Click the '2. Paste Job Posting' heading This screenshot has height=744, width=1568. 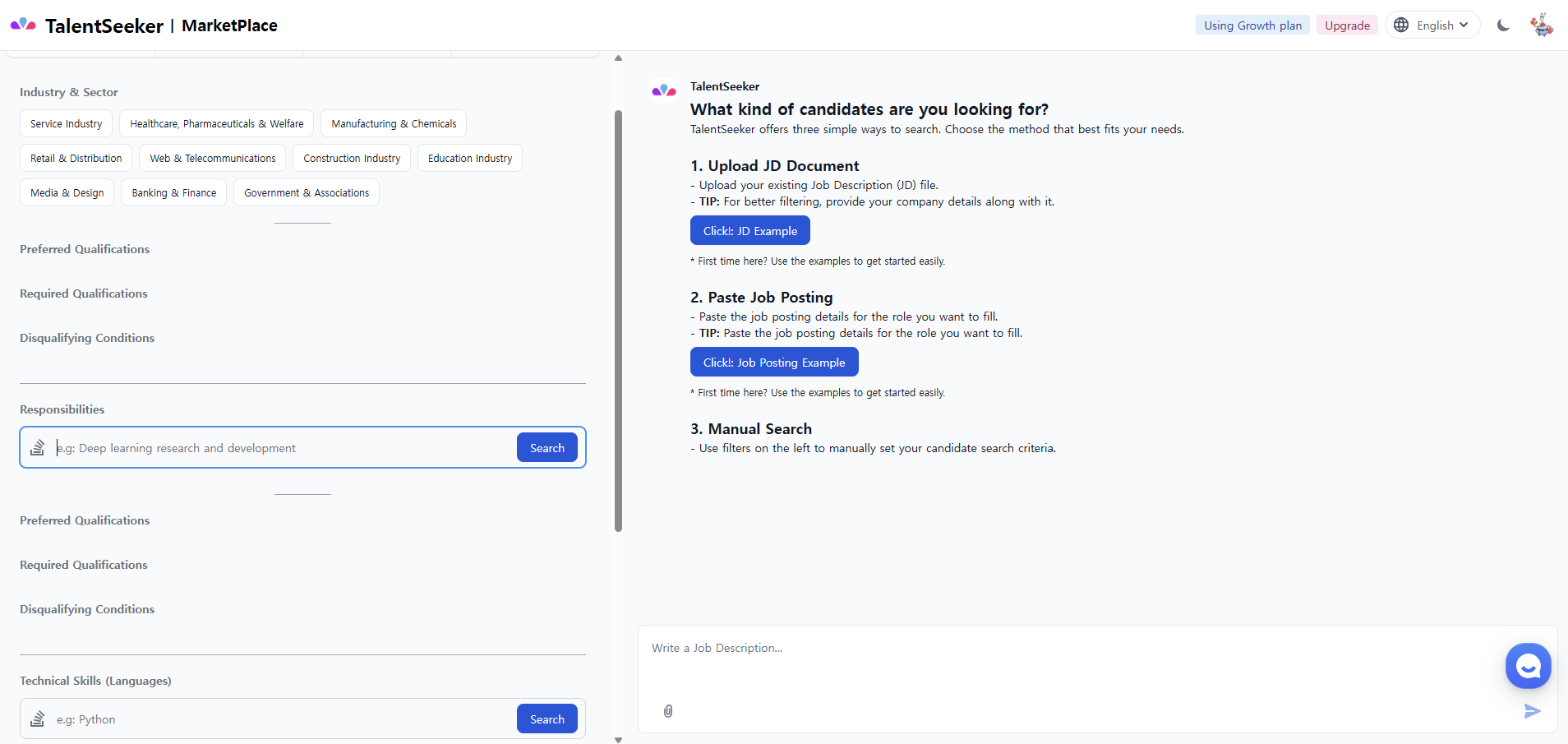coord(762,298)
